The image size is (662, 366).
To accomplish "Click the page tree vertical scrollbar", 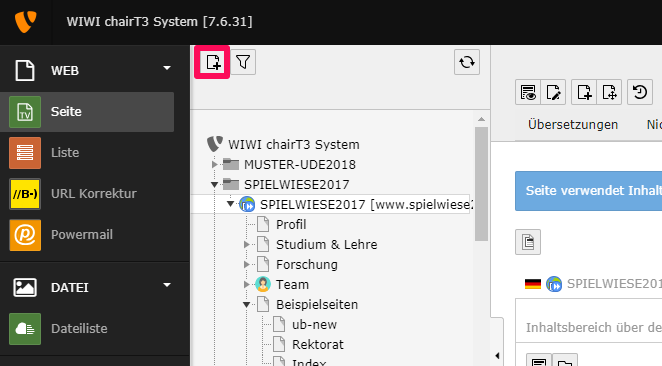I will [x=481, y=184].
